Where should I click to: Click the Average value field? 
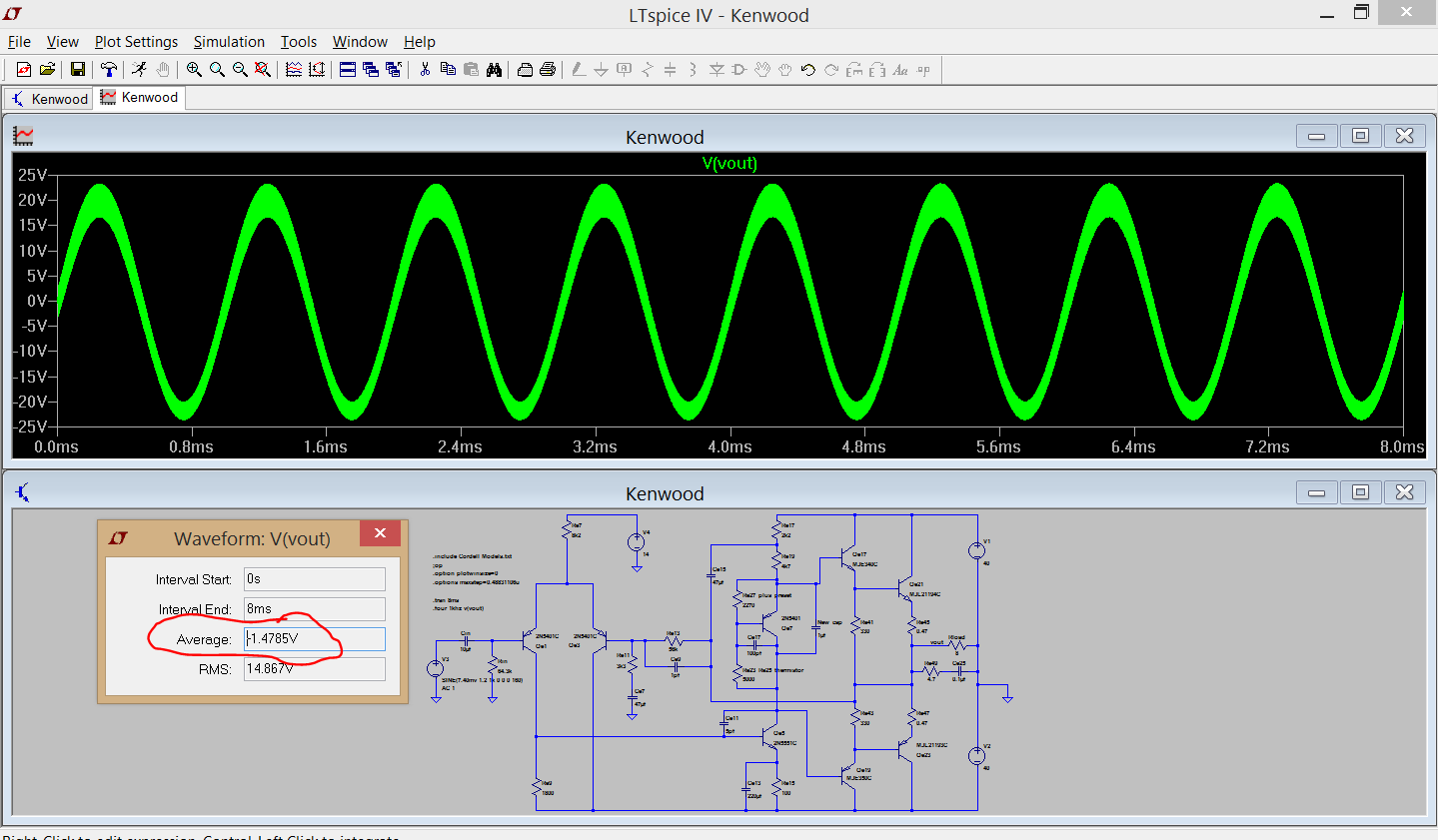(315, 639)
